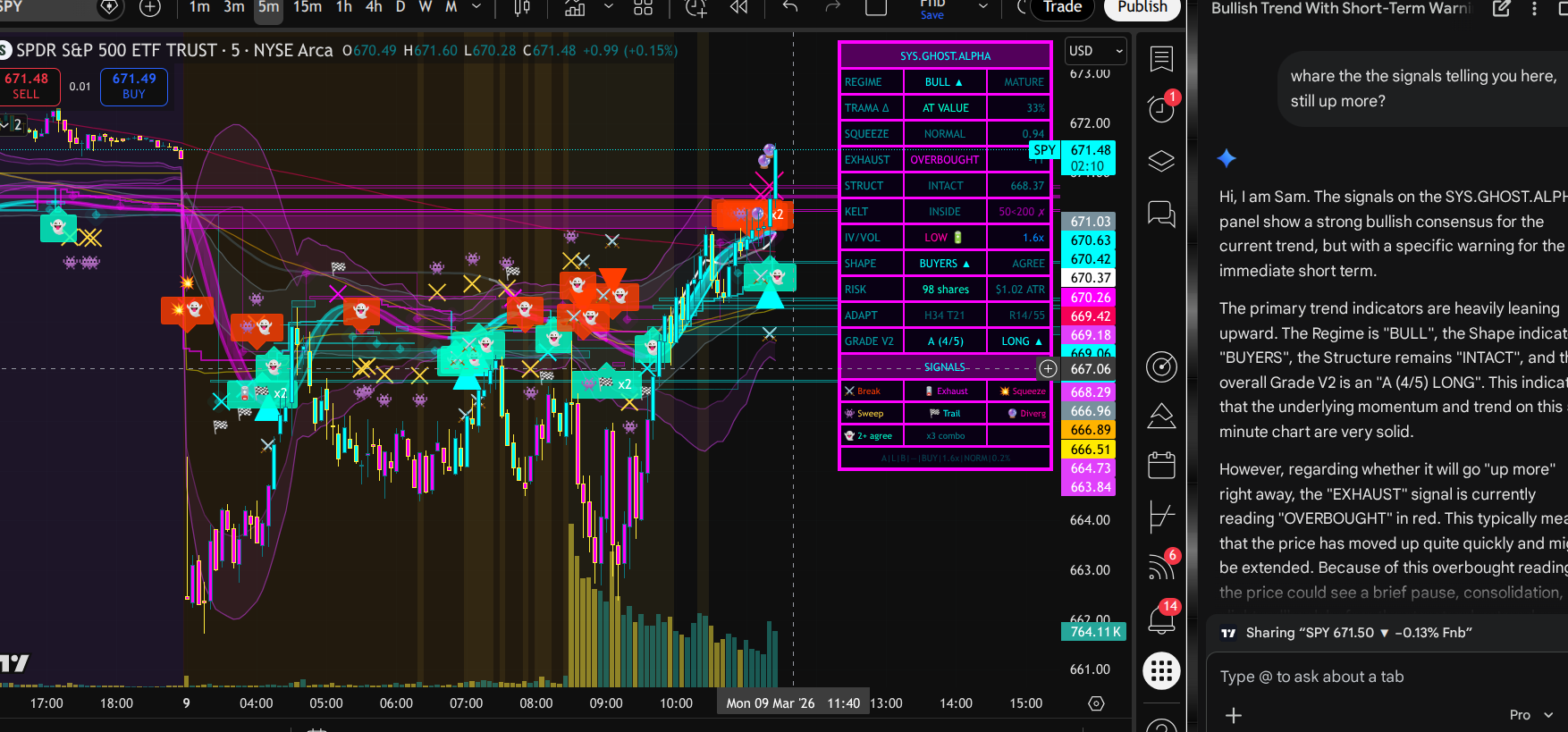Open the news feed icon with badge 6

pos(1161,567)
